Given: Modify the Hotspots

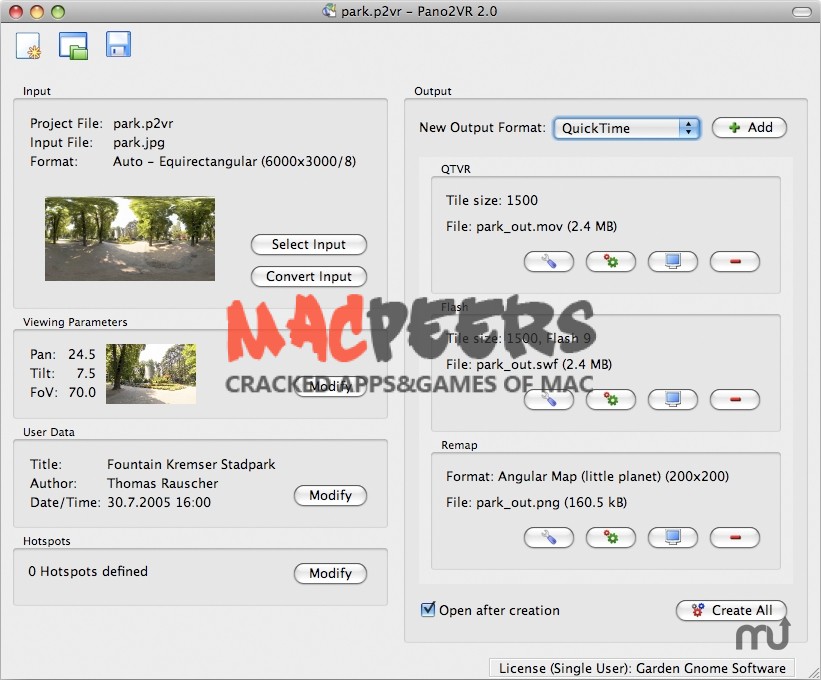Looking at the screenshot, I should click(330, 573).
